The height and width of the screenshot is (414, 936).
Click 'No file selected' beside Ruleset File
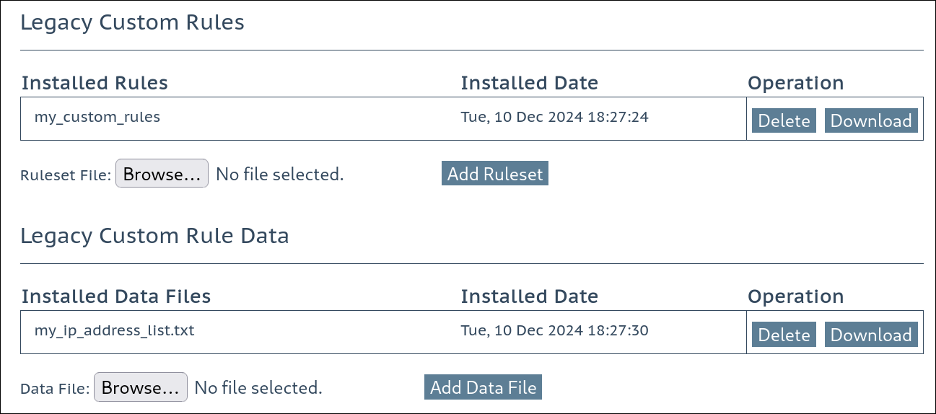(x=280, y=174)
